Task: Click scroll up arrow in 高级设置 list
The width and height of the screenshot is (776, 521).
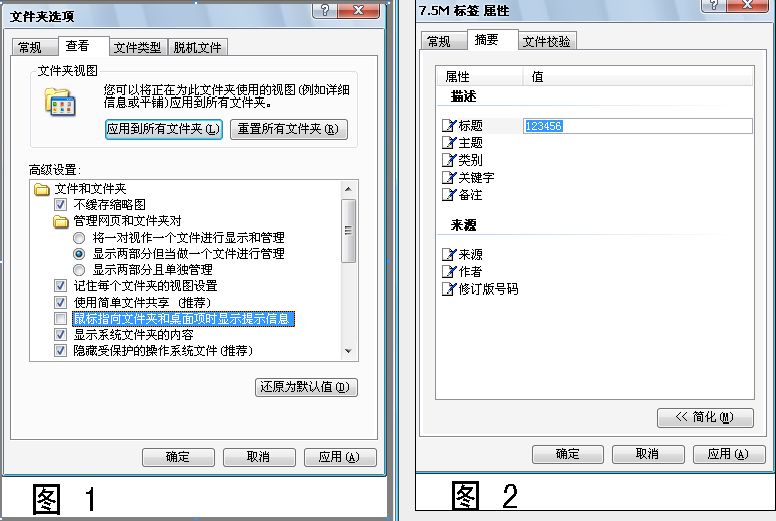Action: [348, 189]
